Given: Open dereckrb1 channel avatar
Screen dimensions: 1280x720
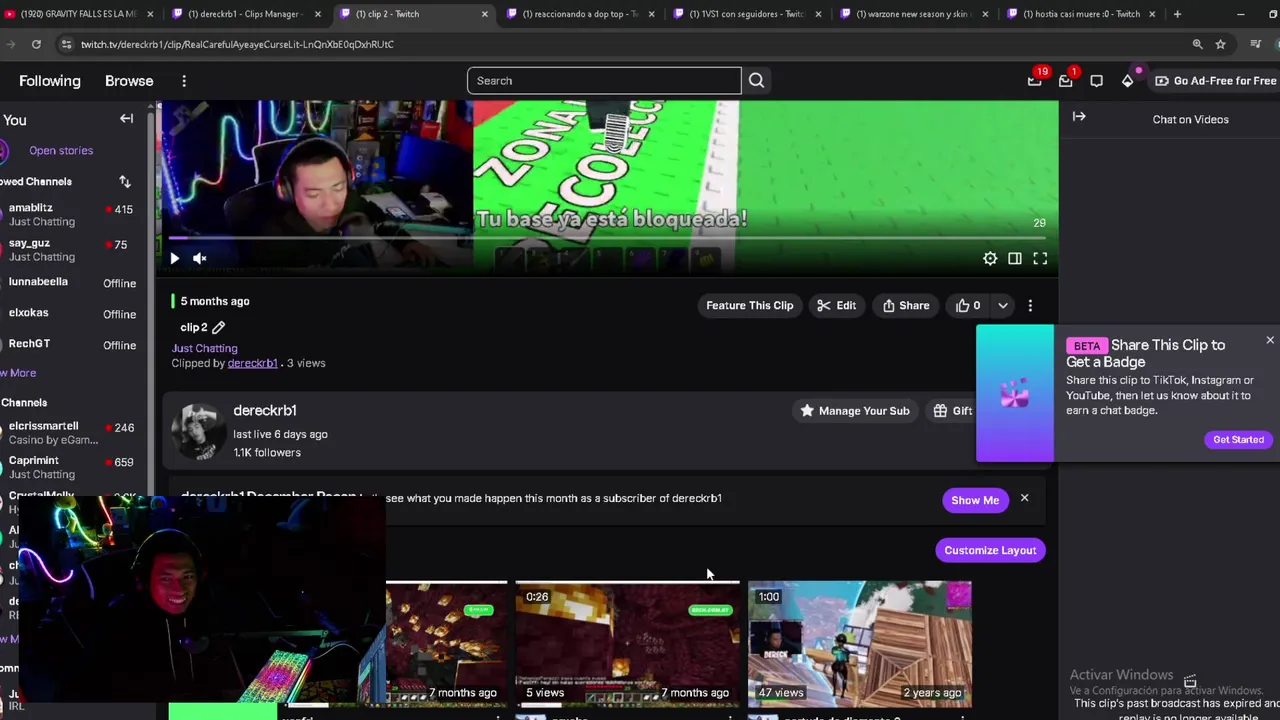Looking at the screenshot, I should click(198, 432).
